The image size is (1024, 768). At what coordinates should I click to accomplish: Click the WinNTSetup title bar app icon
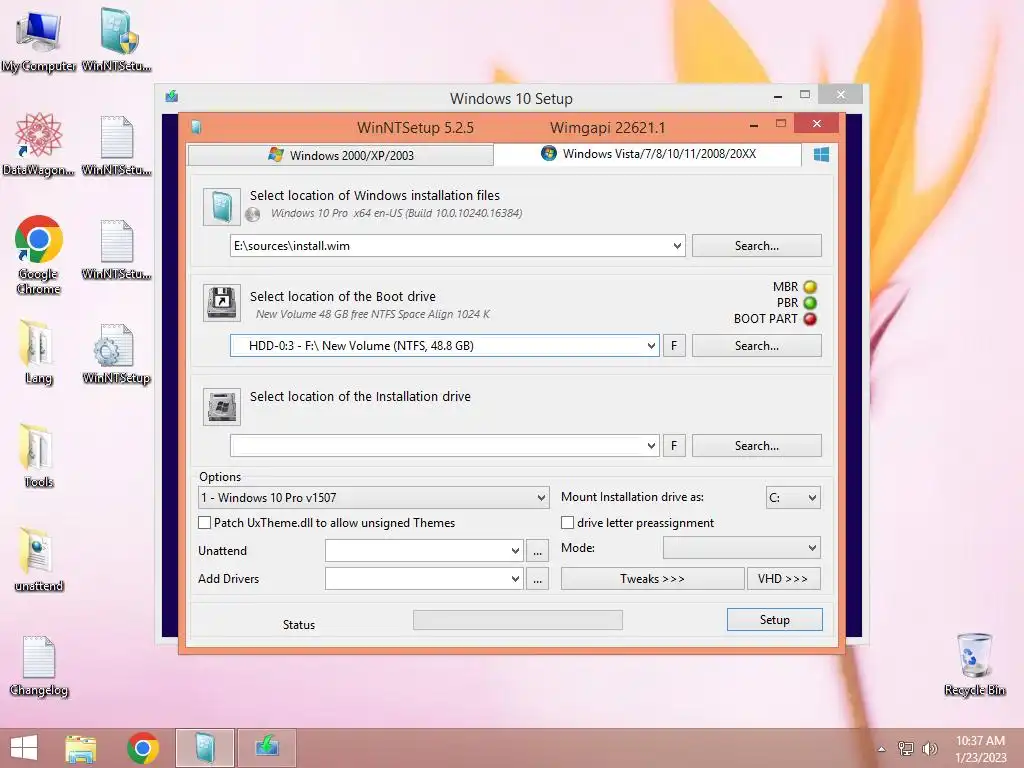point(196,127)
